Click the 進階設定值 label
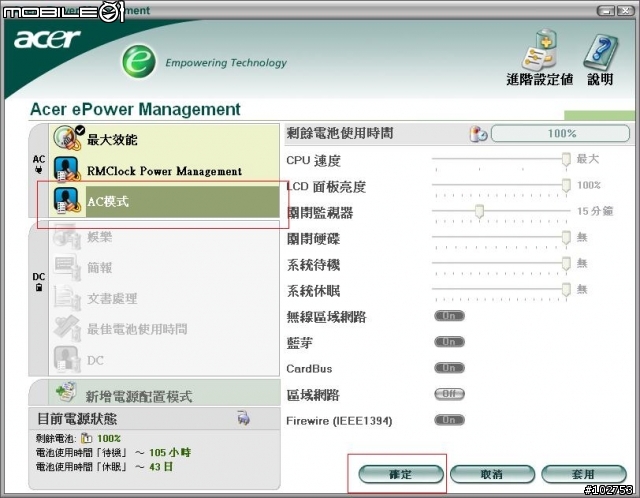 pyautogui.click(x=540, y=79)
